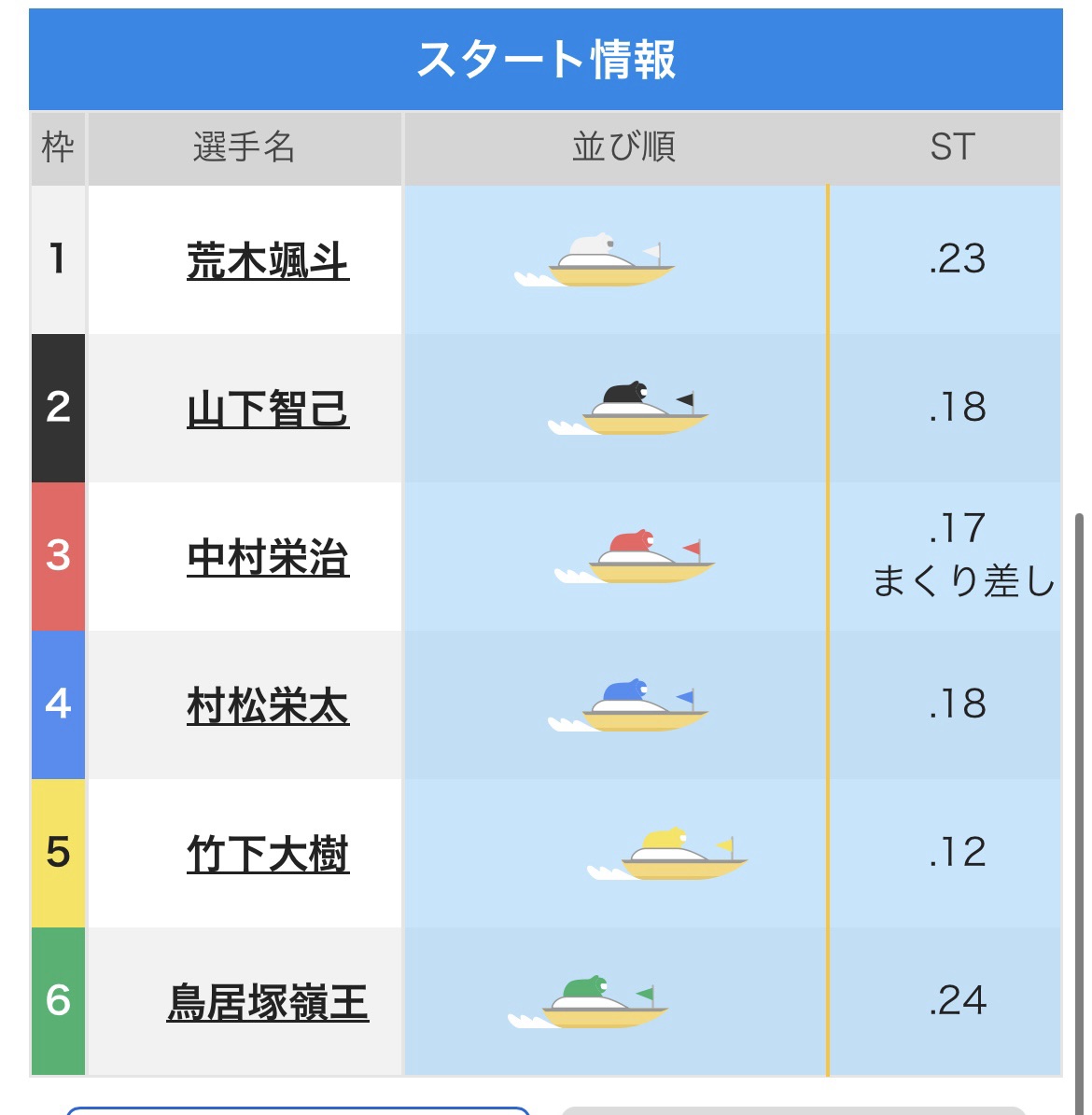Open racer 山下智己 profile link

pos(268,409)
